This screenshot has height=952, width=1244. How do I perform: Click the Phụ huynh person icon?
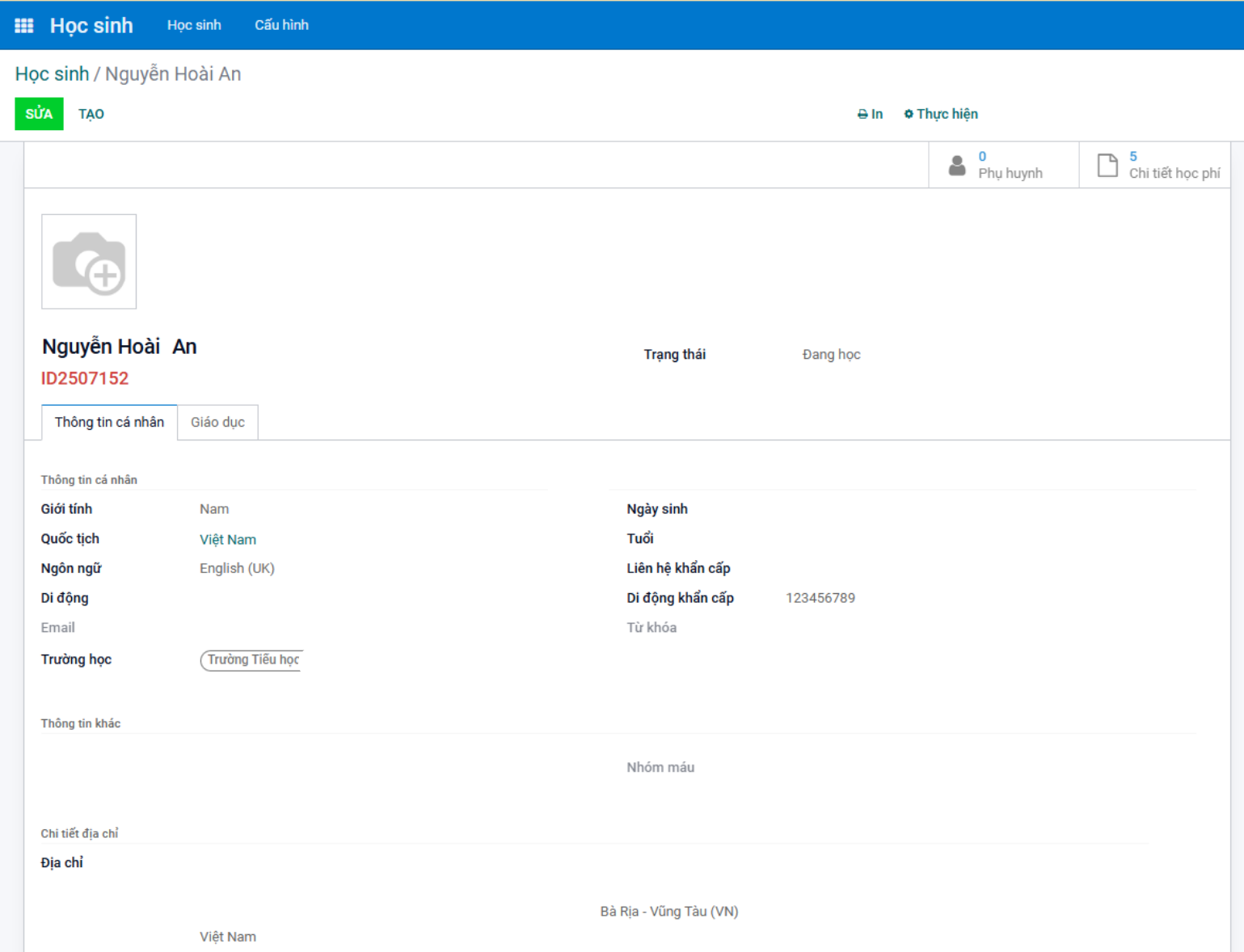(x=957, y=166)
